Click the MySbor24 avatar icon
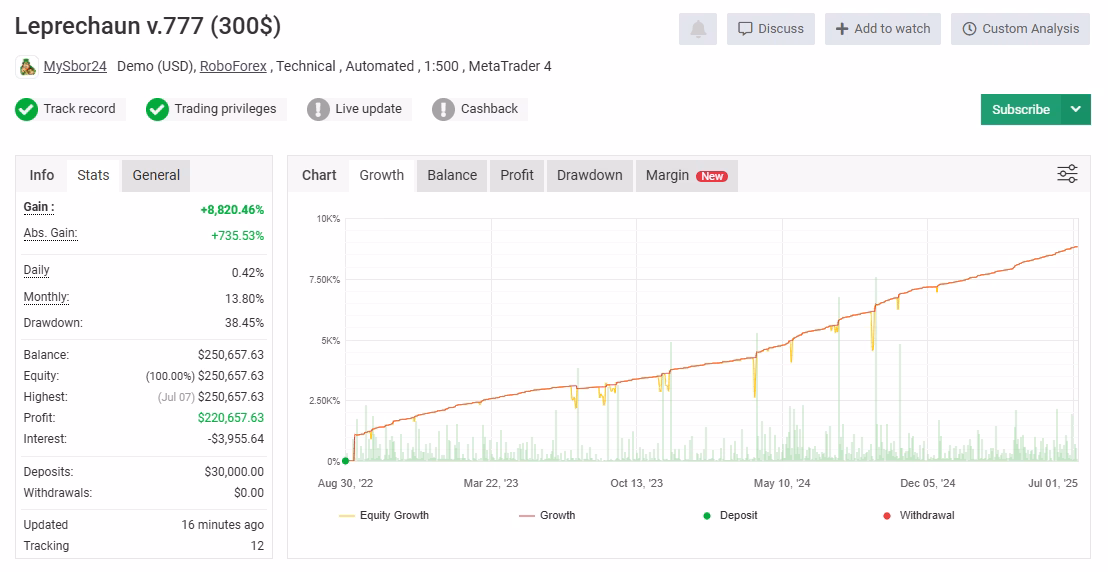Screen dimensions: 1108x572 click(27, 67)
